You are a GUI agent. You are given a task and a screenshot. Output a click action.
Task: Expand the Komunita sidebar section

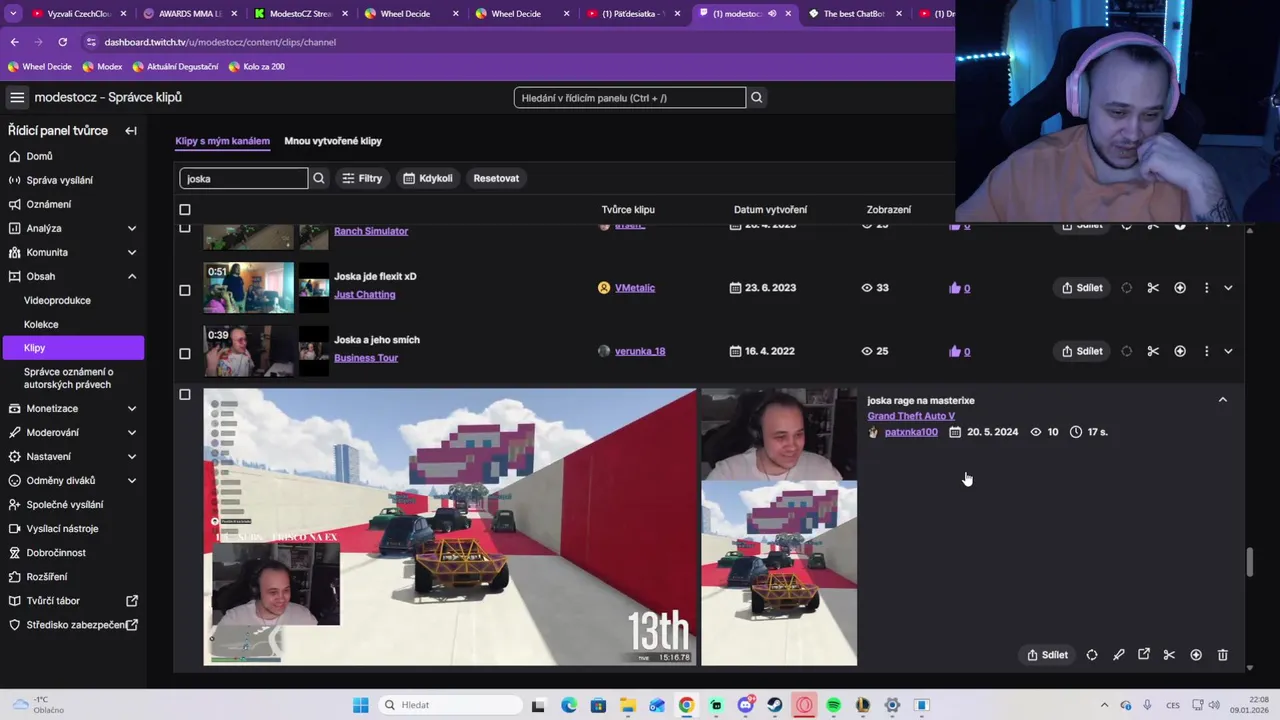(131, 252)
